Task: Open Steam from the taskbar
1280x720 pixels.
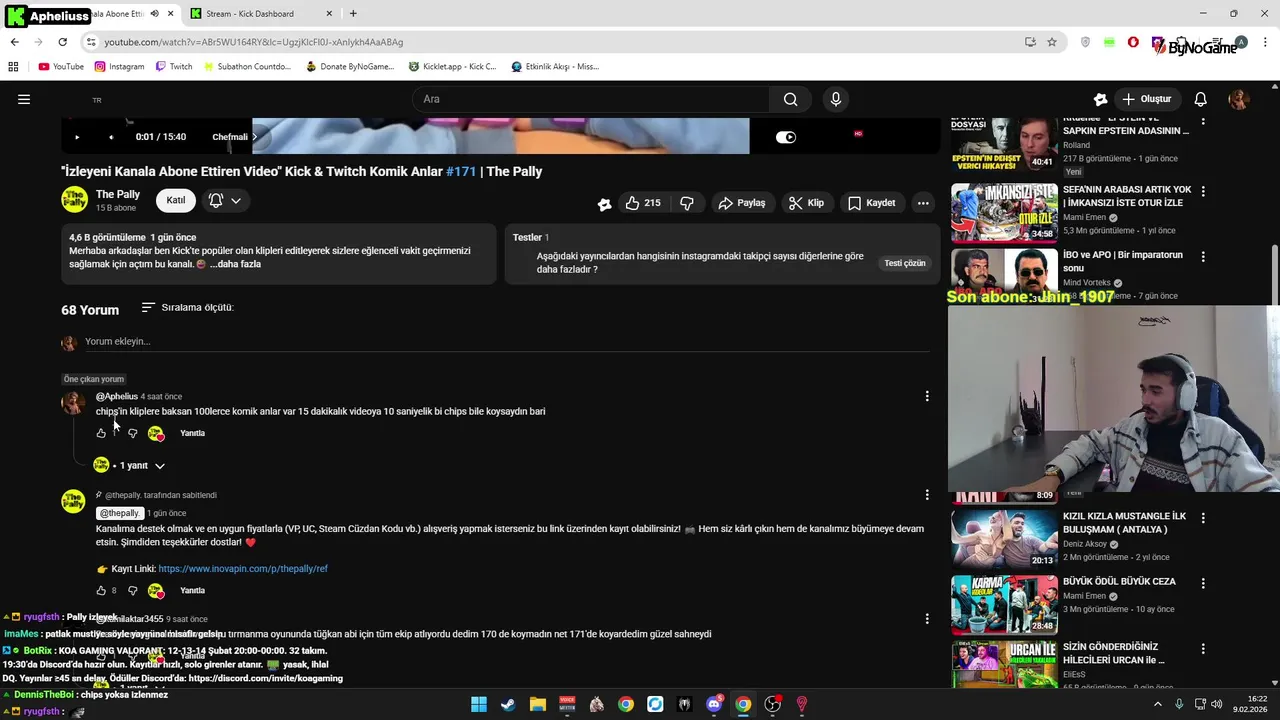Action: [x=508, y=704]
